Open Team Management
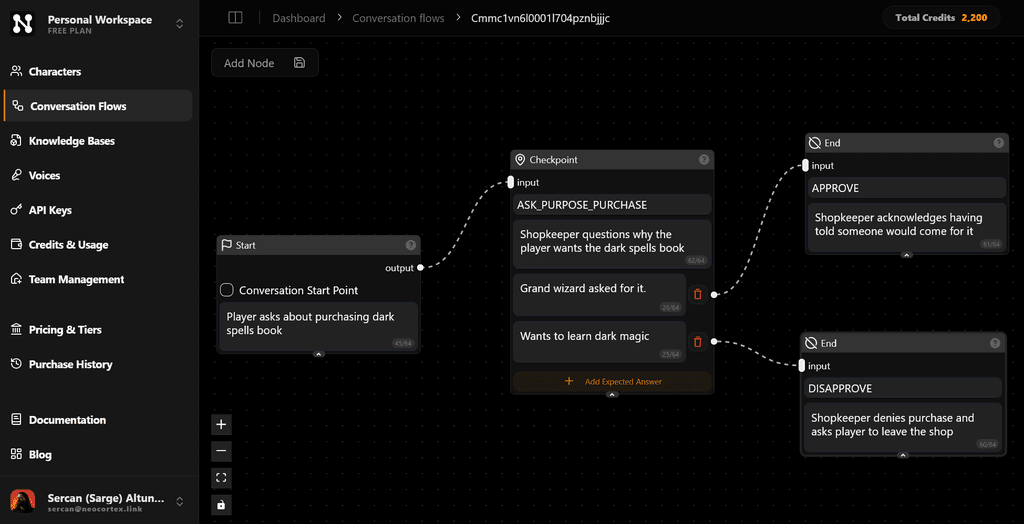The width and height of the screenshot is (1024, 524). tap(98, 279)
